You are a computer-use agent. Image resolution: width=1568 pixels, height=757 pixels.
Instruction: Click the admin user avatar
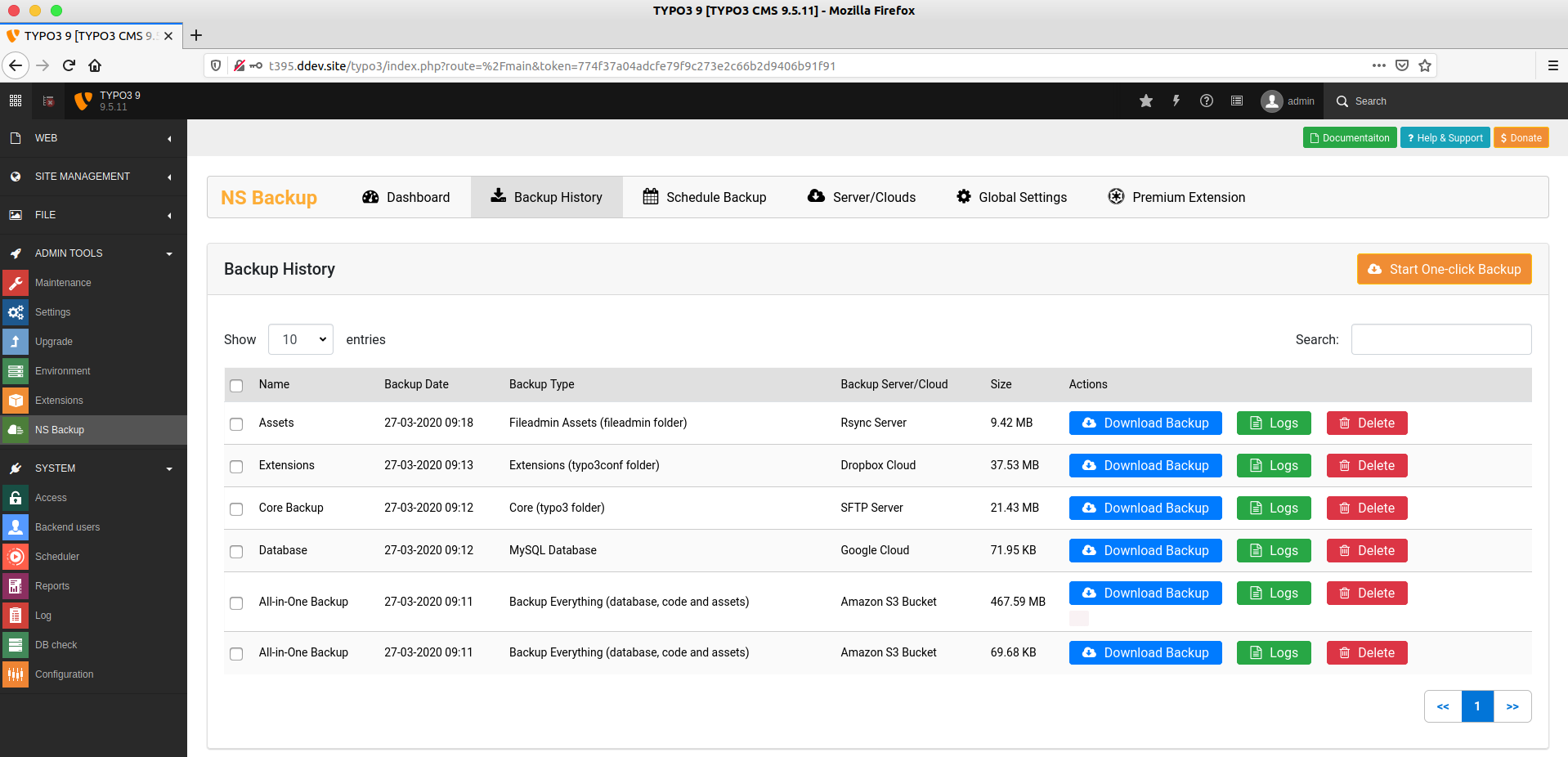pos(1272,101)
